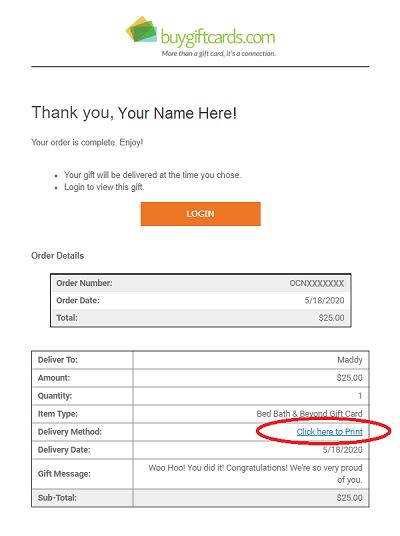Click the Delivery Date value in table

tap(342, 450)
